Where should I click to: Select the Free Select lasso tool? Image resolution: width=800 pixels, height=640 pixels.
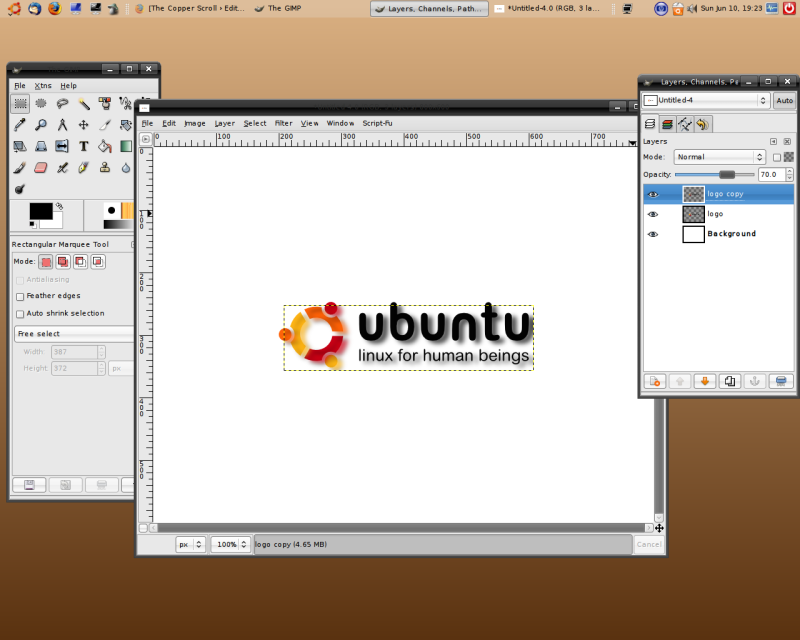(62, 104)
